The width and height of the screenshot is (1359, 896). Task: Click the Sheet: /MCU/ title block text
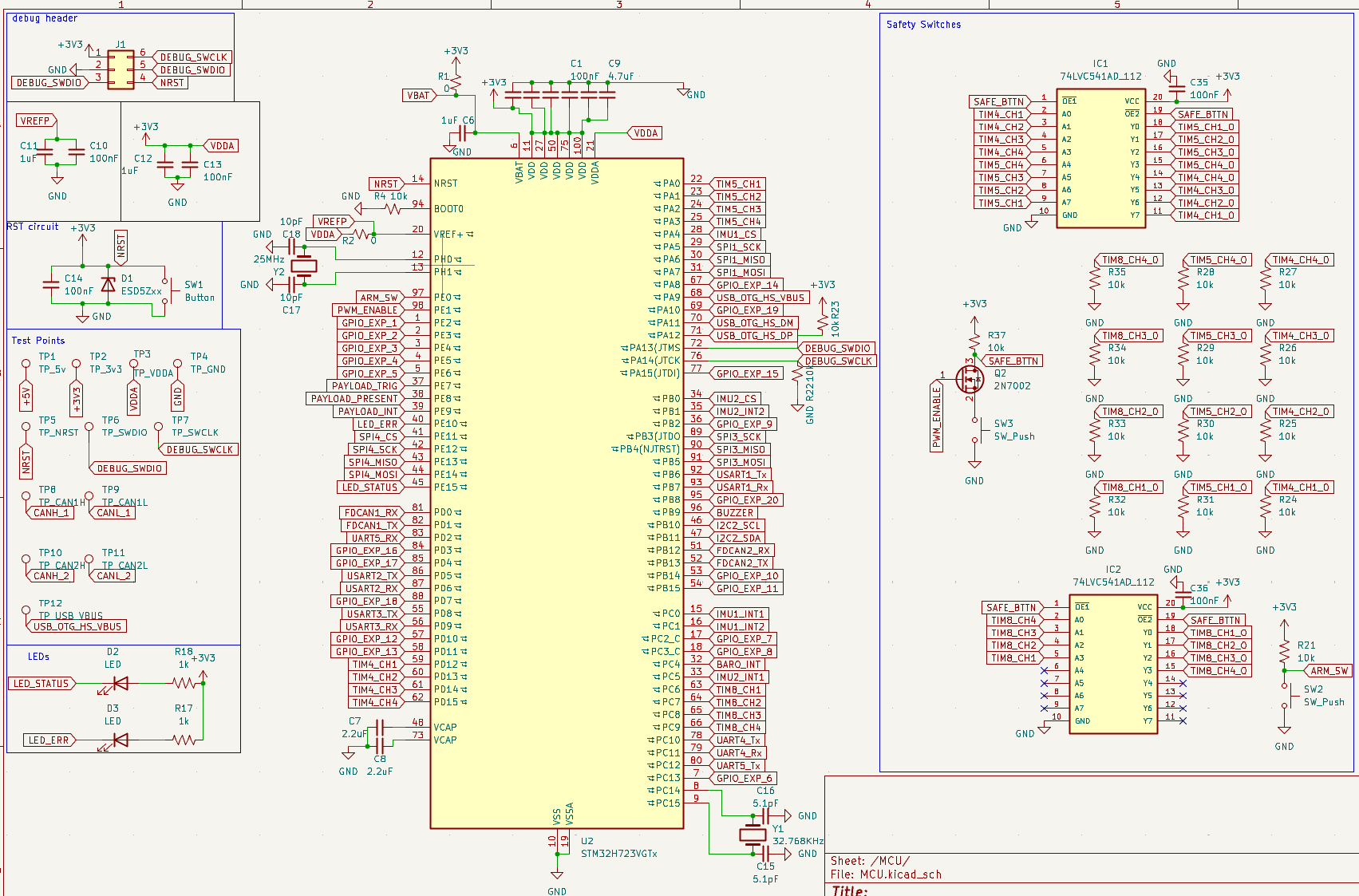[x=870, y=861]
